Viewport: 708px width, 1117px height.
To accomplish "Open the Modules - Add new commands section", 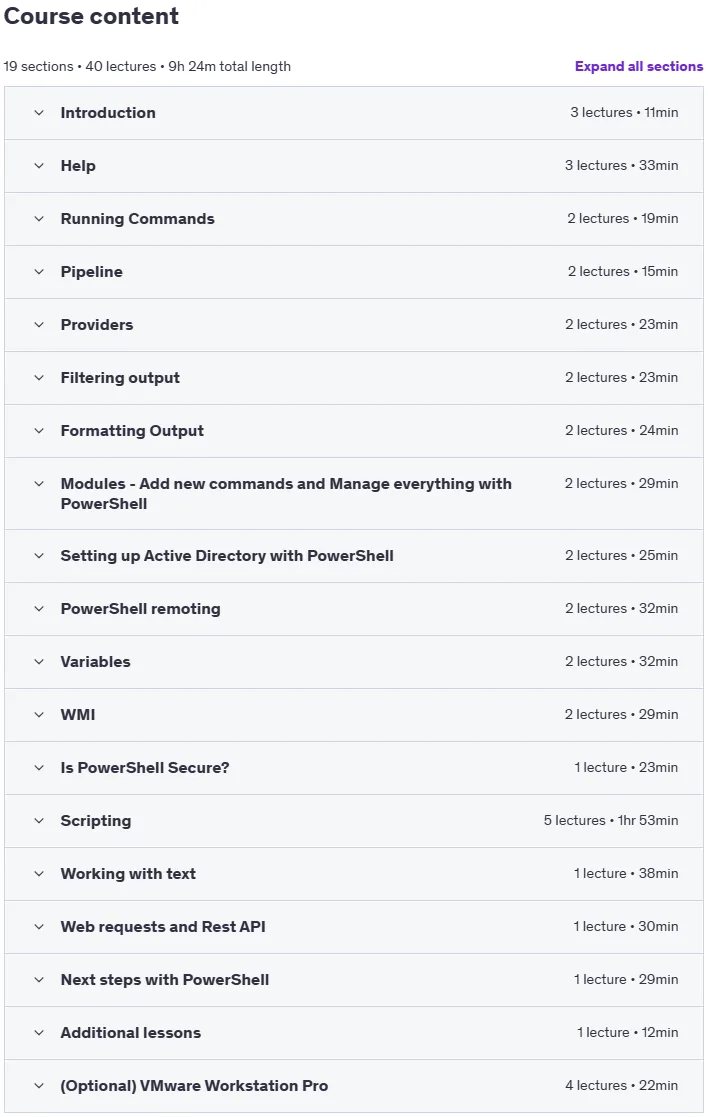I will [x=353, y=493].
